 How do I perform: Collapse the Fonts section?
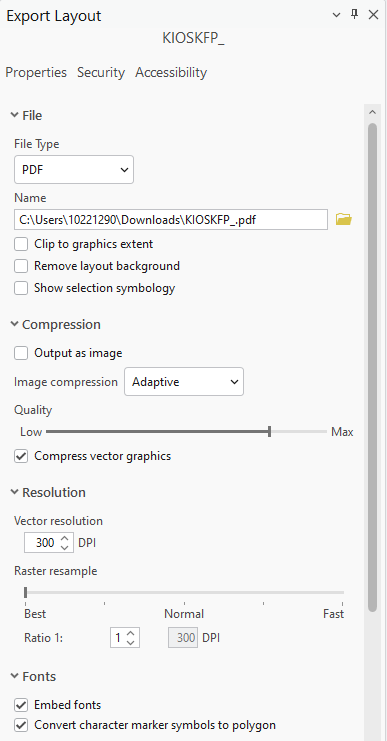click(15, 676)
